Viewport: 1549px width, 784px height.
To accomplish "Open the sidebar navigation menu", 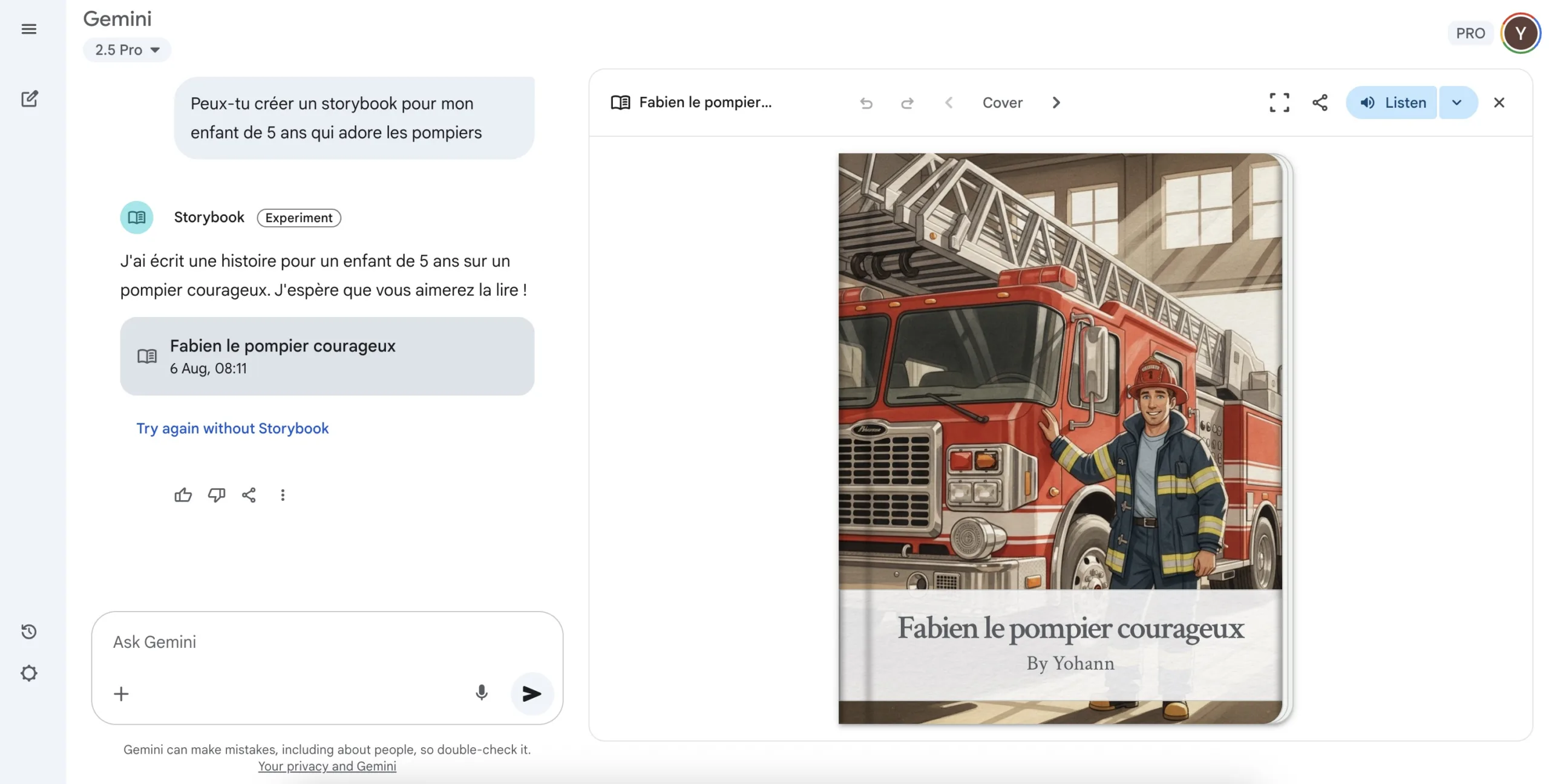I will [x=28, y=28].
